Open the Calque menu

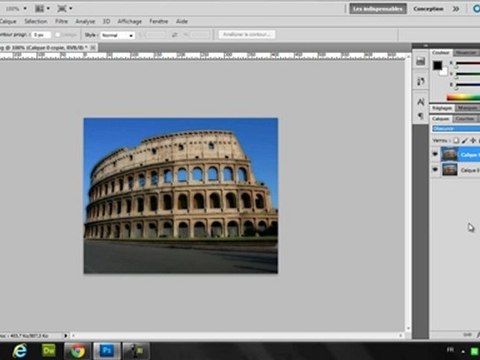click(x=8, y=21)
